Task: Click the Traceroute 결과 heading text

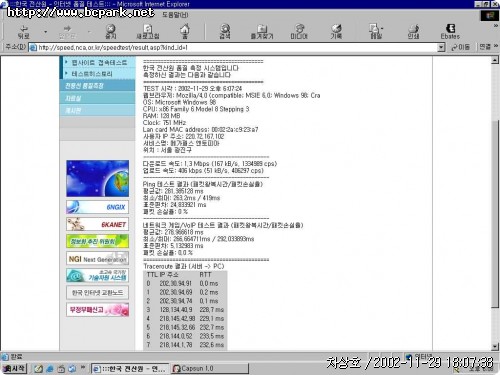Action: click(x=184, y=266)
